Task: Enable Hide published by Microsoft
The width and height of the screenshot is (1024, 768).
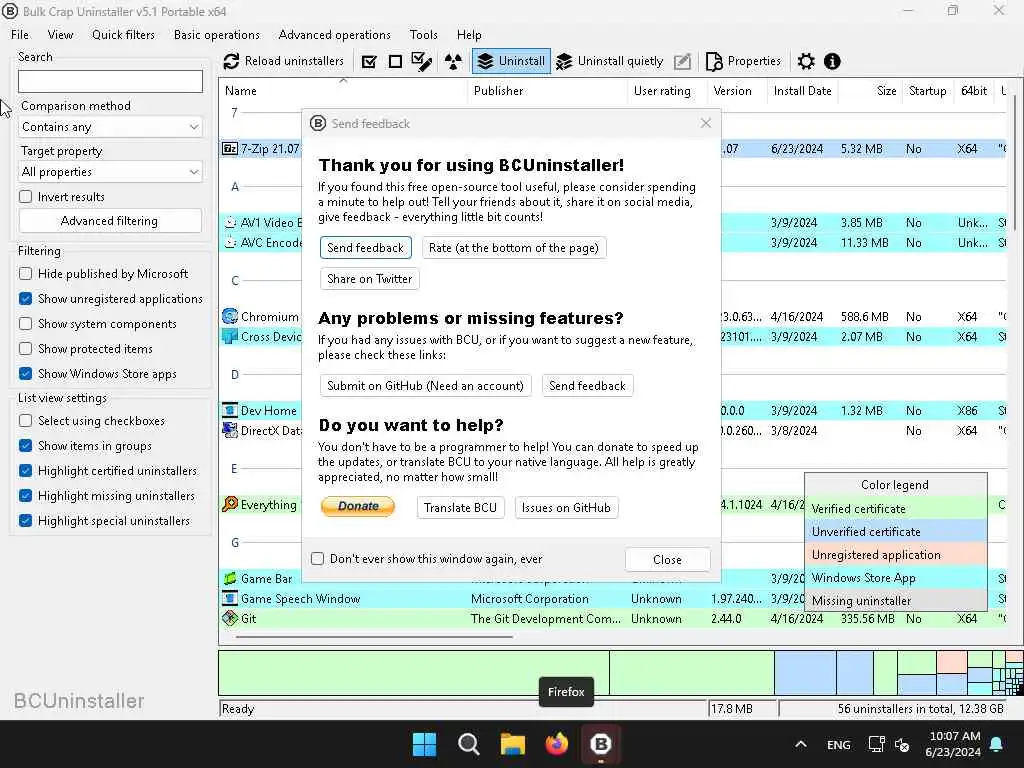Action: coord(25,274)
